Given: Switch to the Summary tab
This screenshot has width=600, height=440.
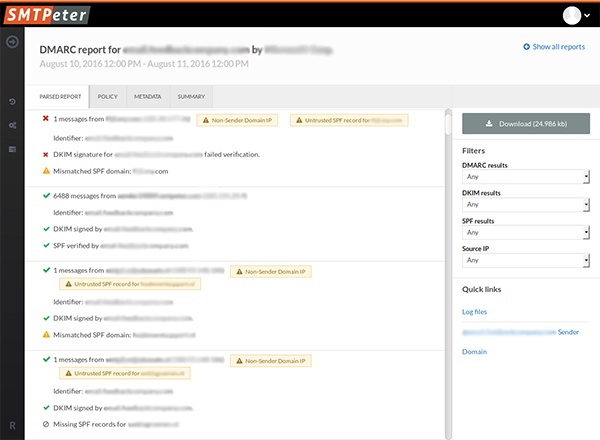Looking at the screenshot, I should point(191,97).
